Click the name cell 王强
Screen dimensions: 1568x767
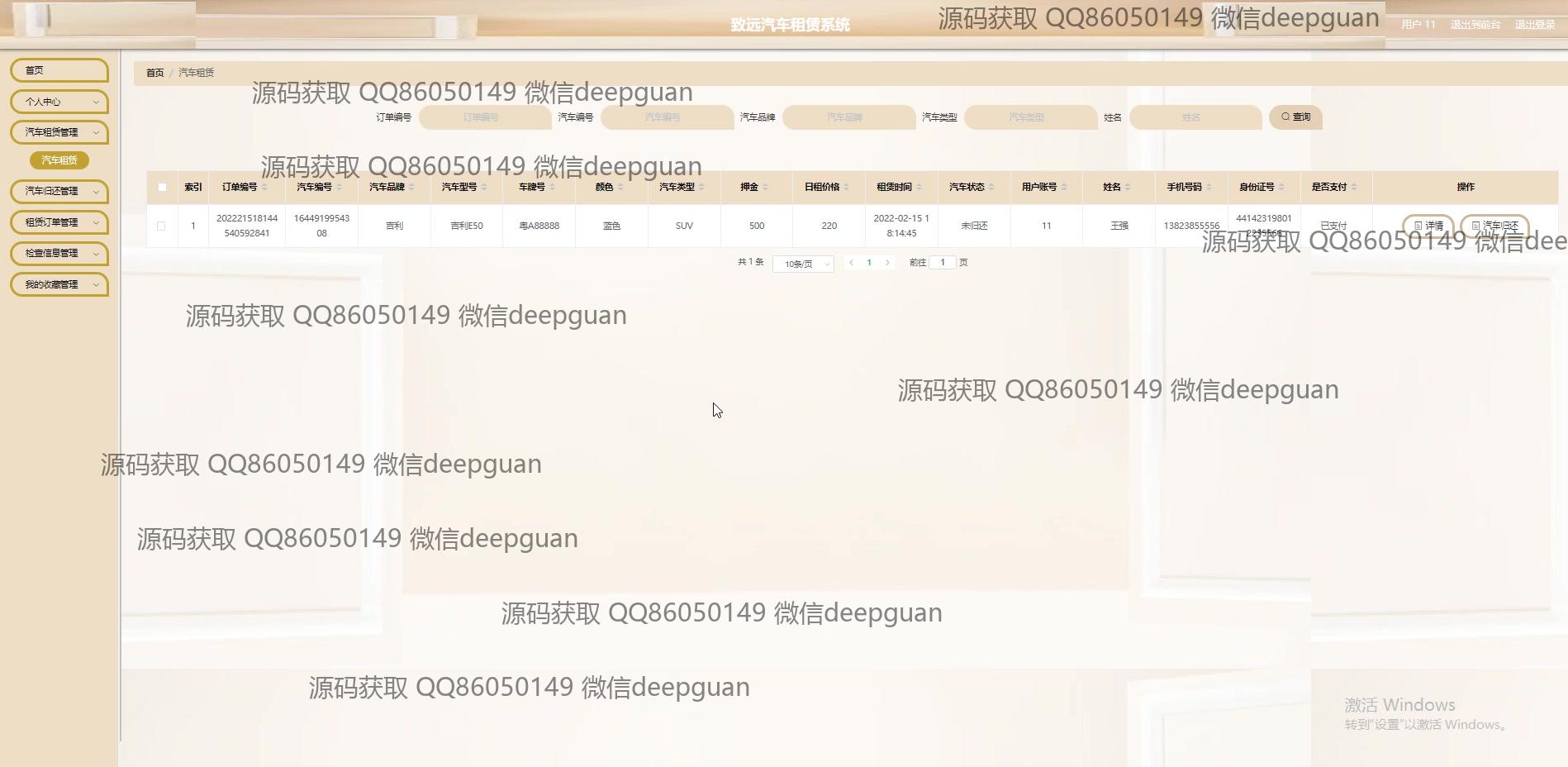tap(1119, 226)
